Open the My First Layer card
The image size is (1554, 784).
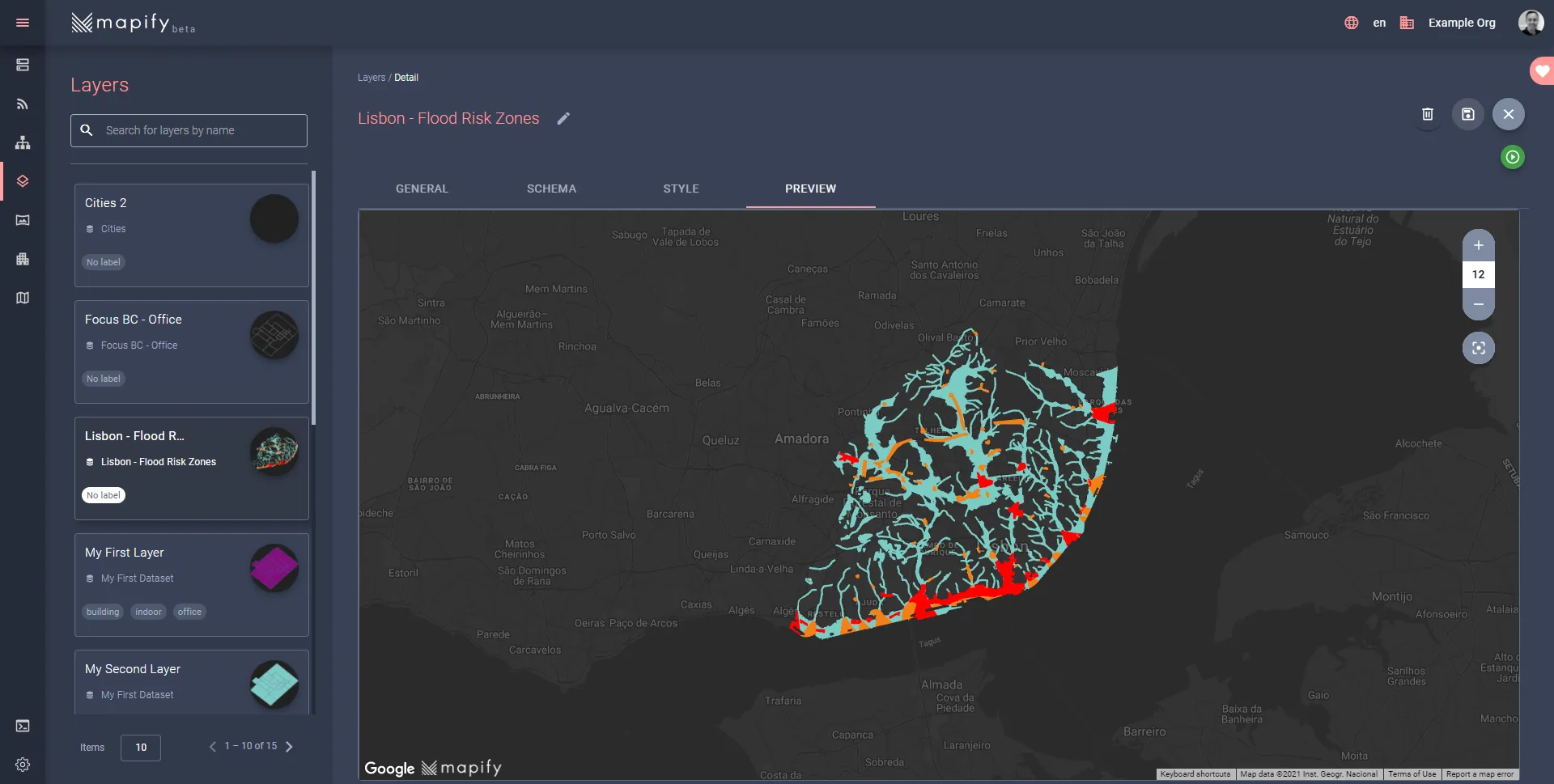coord(192,585)
